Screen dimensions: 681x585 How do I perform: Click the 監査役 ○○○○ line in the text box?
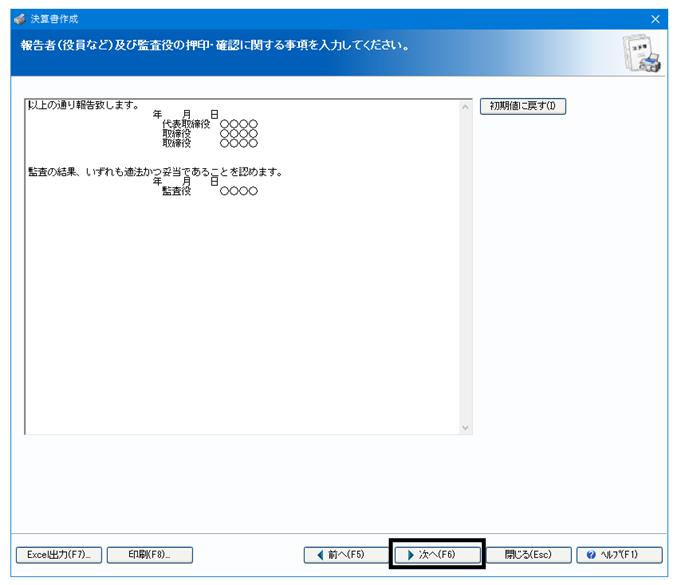point(210,191)
